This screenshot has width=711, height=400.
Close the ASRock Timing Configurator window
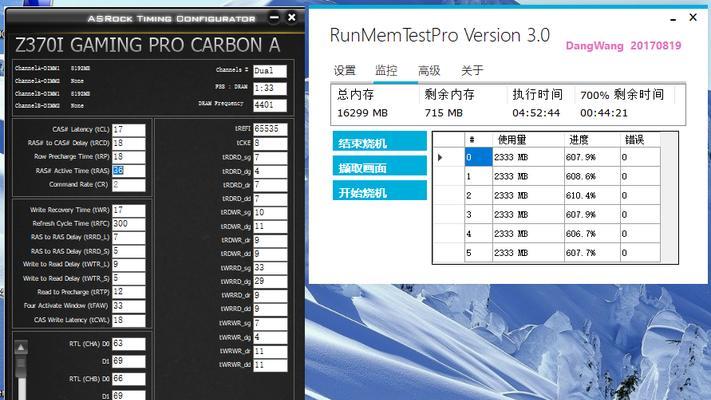[x=292, y=17]
